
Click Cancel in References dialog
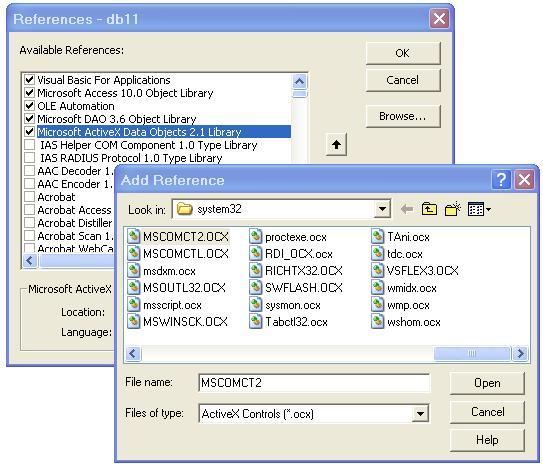point(403,80)
